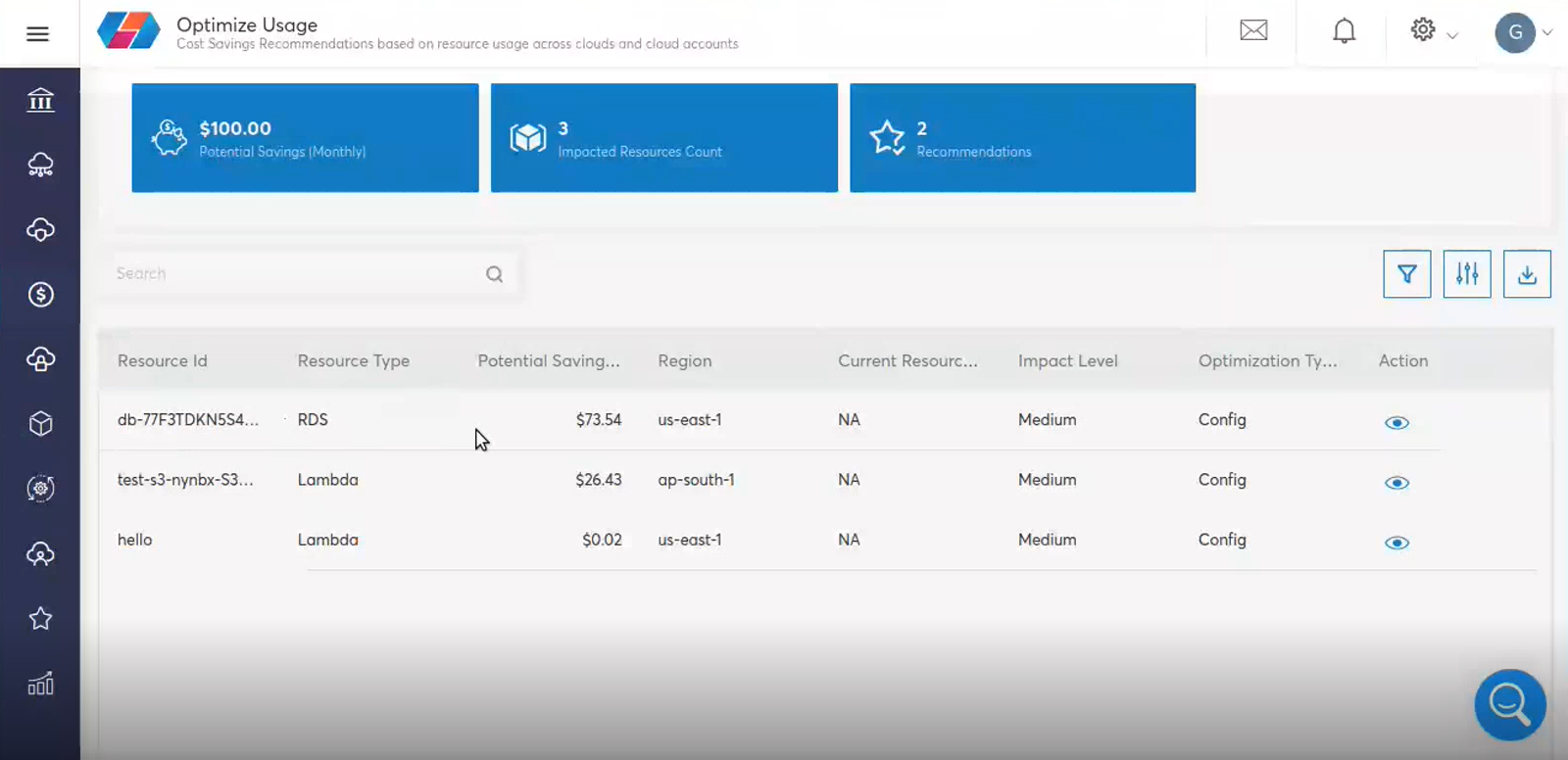Open the cloud user sidebar icon
Viewport: 1568px width, 760px height.
40,553
